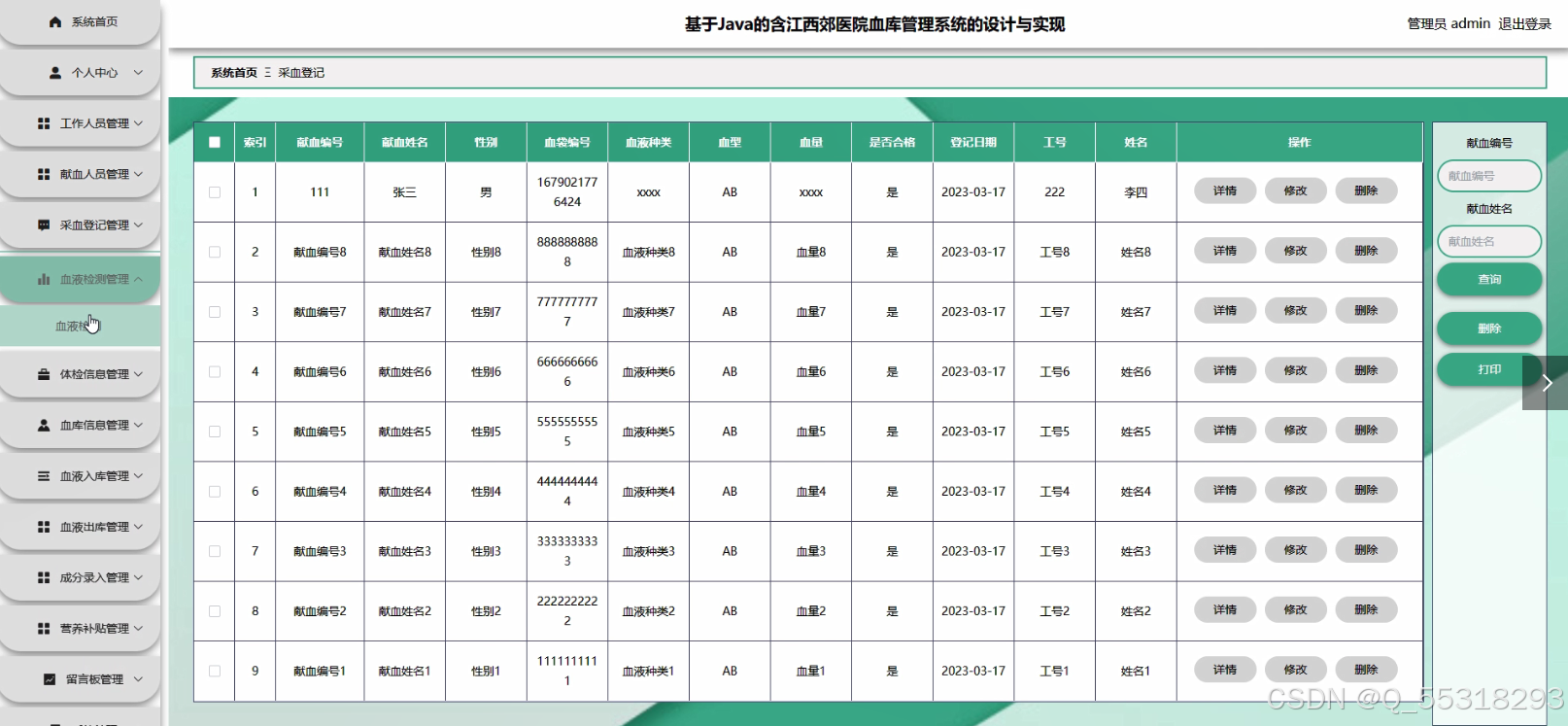Focus the 献血姓名 search input
Viewport: 1568px width, 726px height.
1489,241
